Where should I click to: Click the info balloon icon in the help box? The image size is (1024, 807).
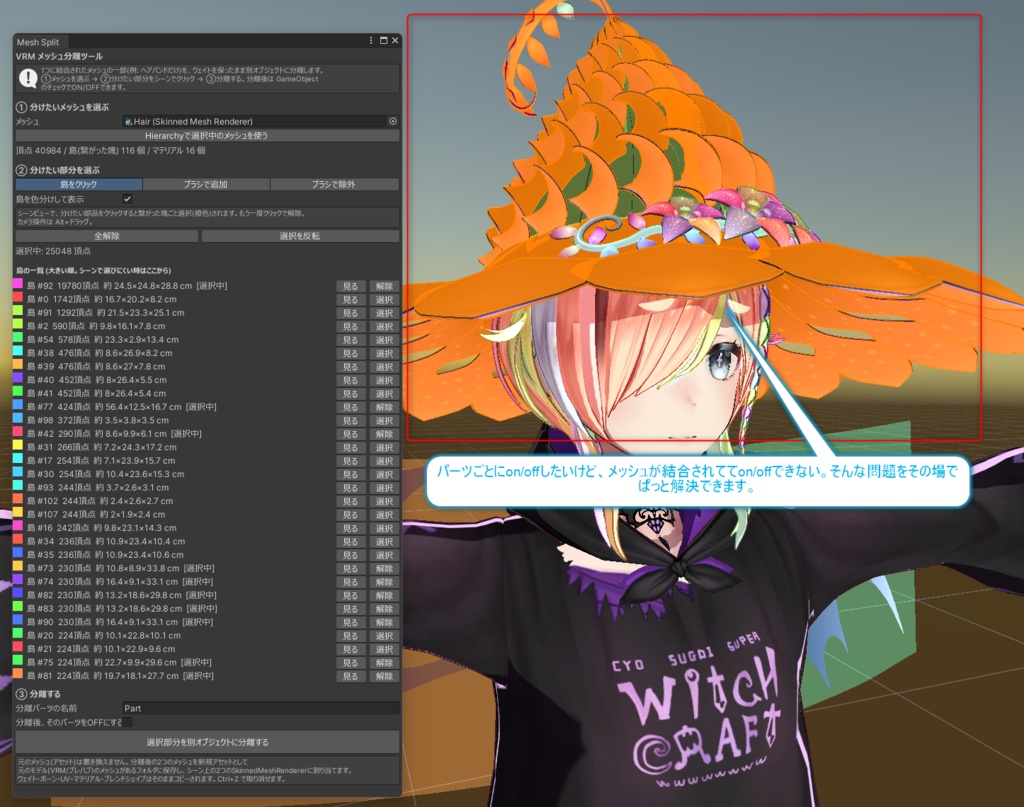point(27,78)
